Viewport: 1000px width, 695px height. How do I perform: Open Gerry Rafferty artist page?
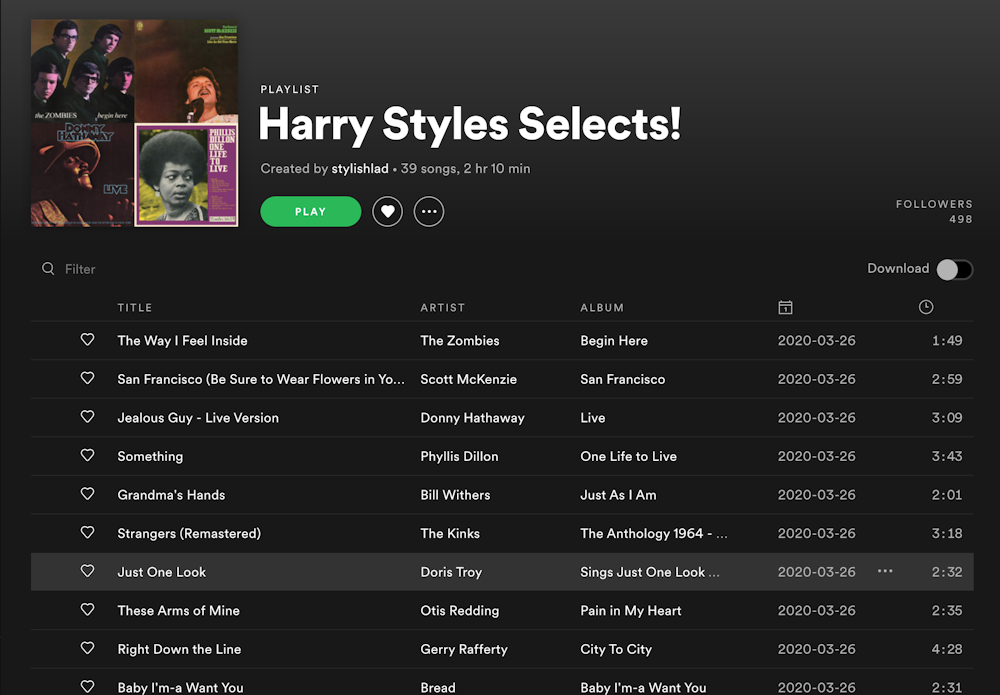(464, 649)
